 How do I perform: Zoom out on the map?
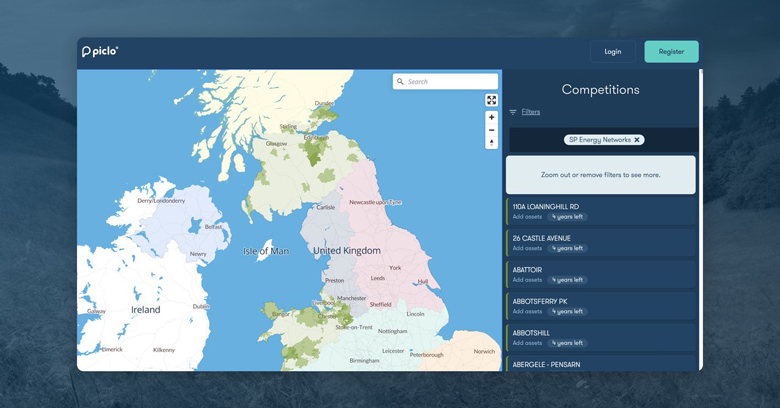[x=491, y=130]
